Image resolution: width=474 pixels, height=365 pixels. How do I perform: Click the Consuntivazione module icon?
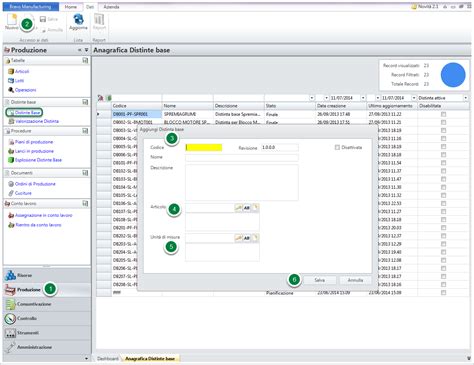point(10,304)
